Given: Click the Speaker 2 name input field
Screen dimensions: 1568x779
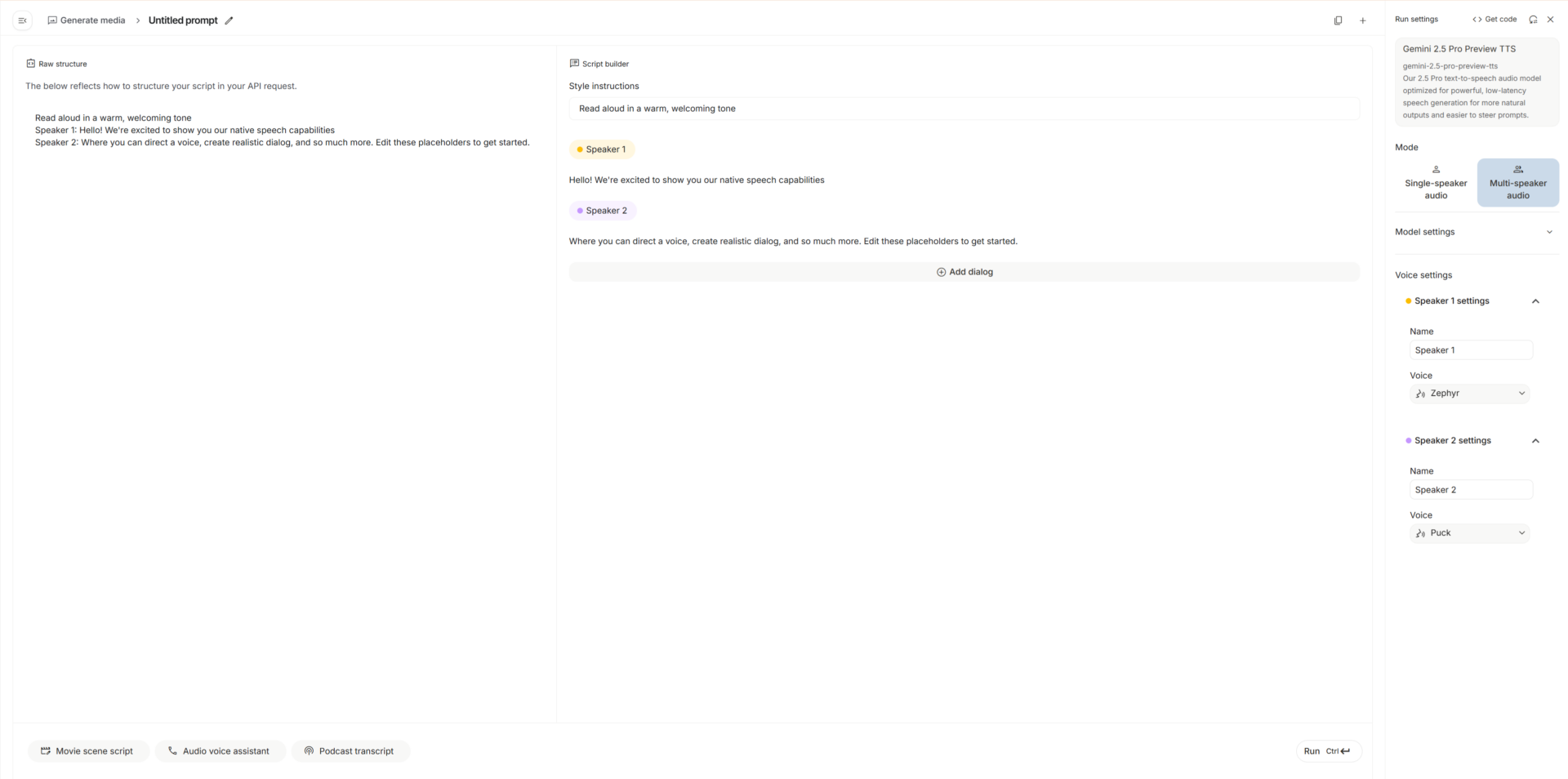Looking at the screenshot, I should click(x=1471, y=490).
